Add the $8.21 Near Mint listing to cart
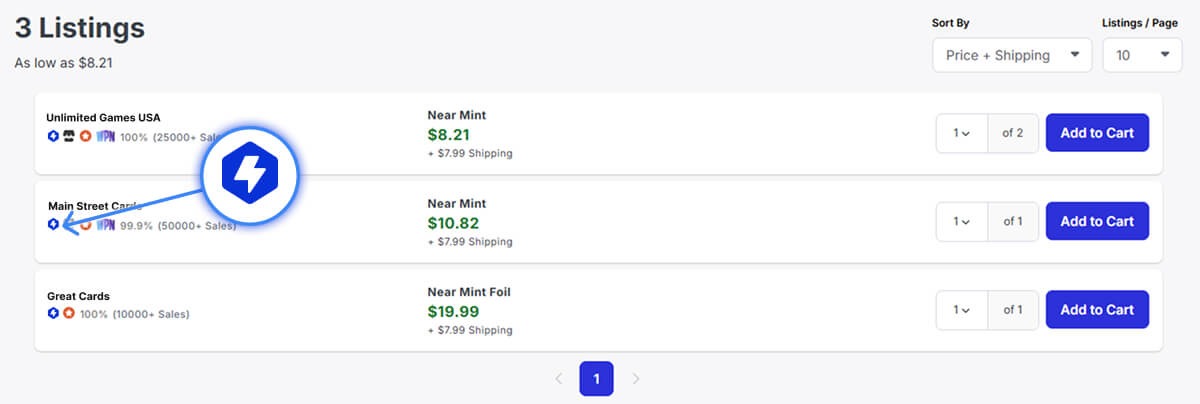The height and width of the screenshot is (404, 1200). point(1097,133)
